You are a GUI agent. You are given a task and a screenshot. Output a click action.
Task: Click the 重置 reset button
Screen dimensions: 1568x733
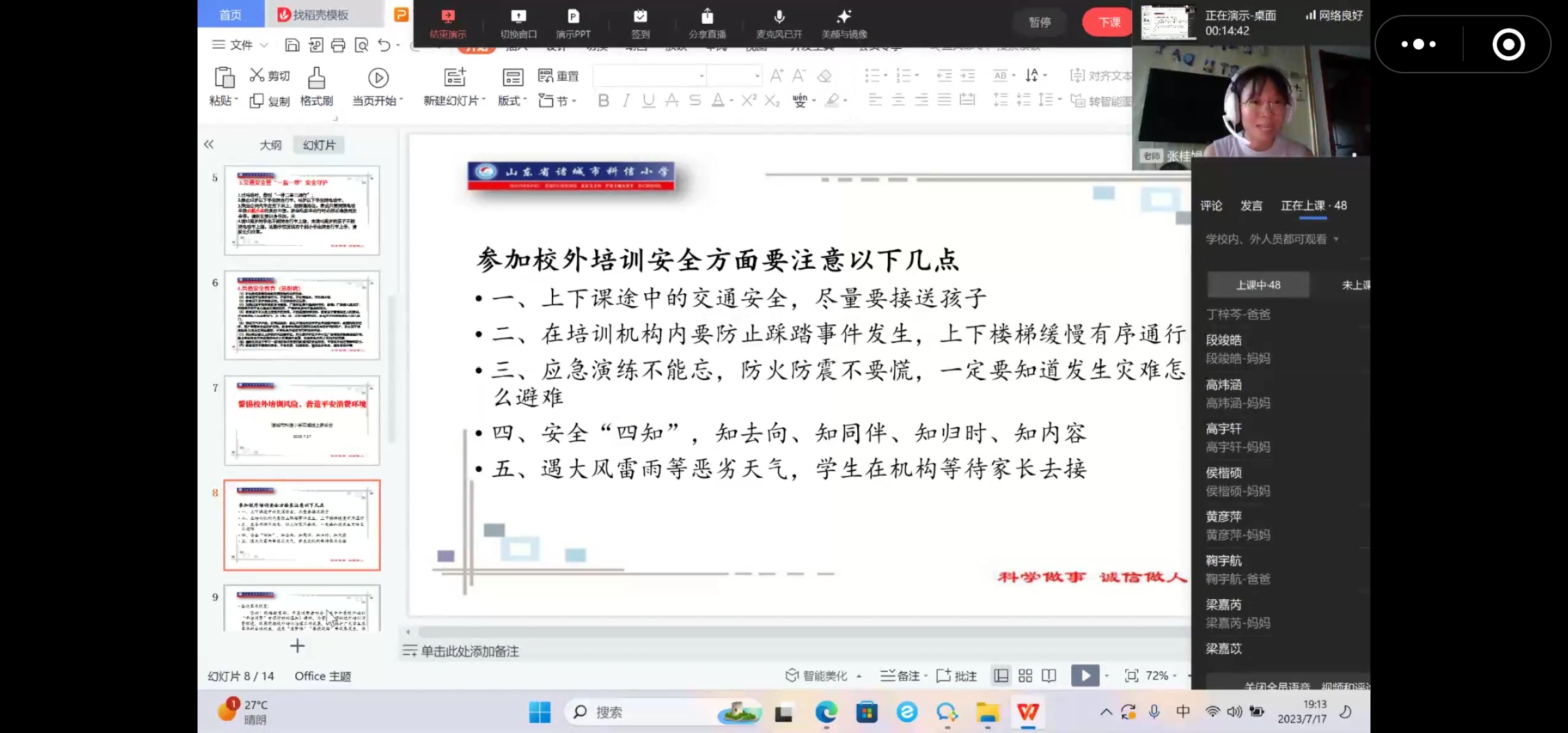[558, 75]
